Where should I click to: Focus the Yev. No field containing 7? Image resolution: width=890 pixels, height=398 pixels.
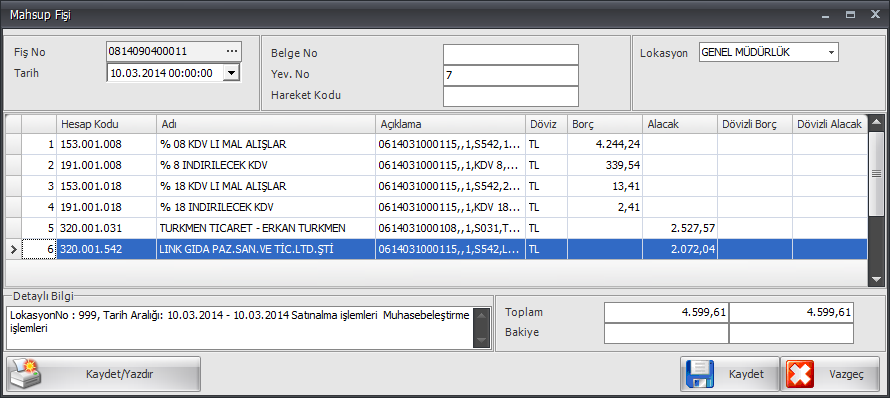(510, 75)
